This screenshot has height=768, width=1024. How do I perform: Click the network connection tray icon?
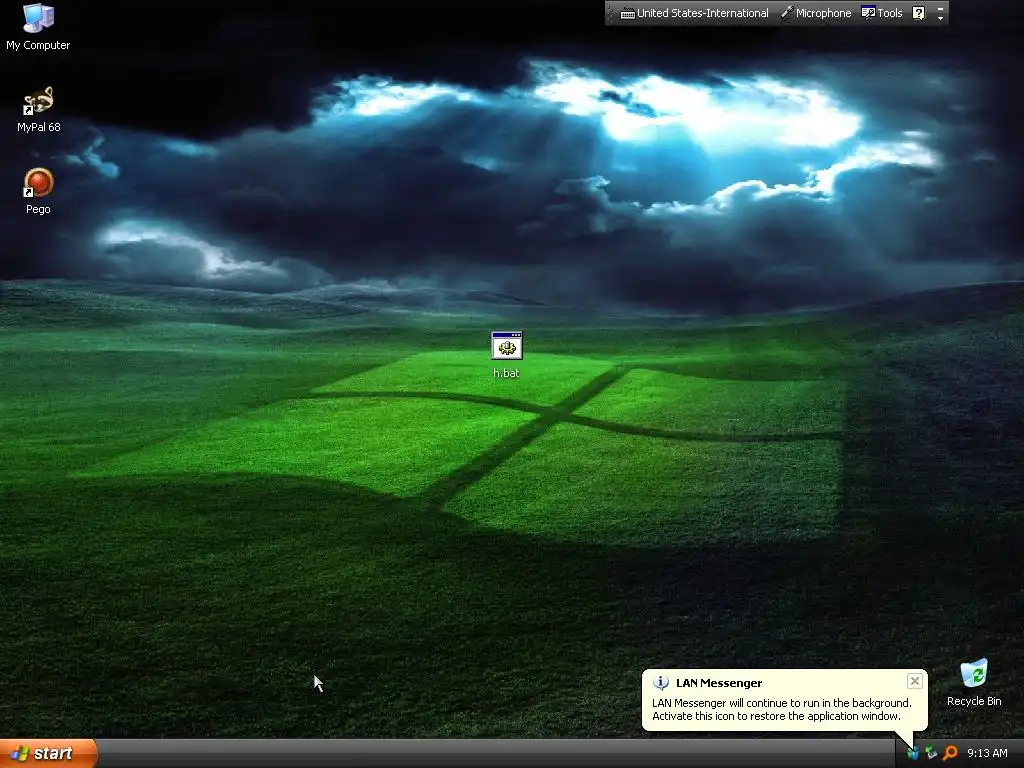pos(931,753)
